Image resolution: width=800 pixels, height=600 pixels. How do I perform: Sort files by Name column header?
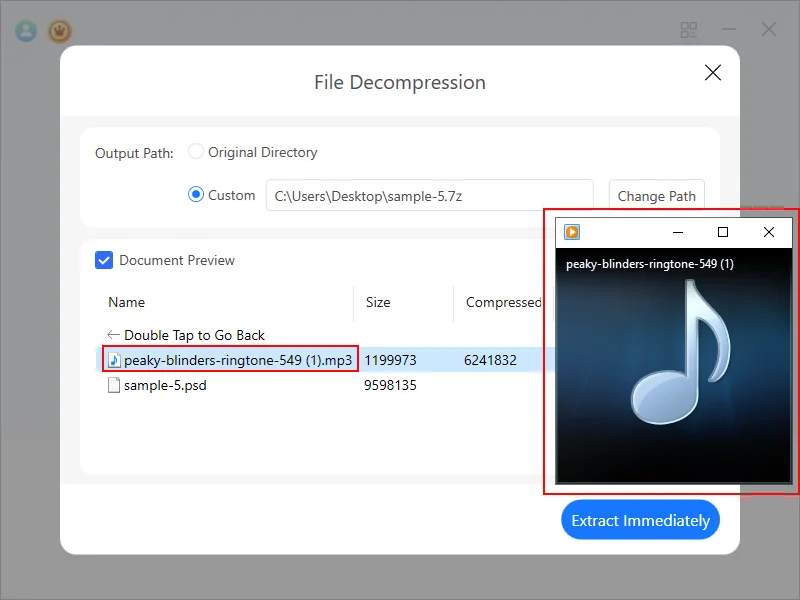point(127,302)
